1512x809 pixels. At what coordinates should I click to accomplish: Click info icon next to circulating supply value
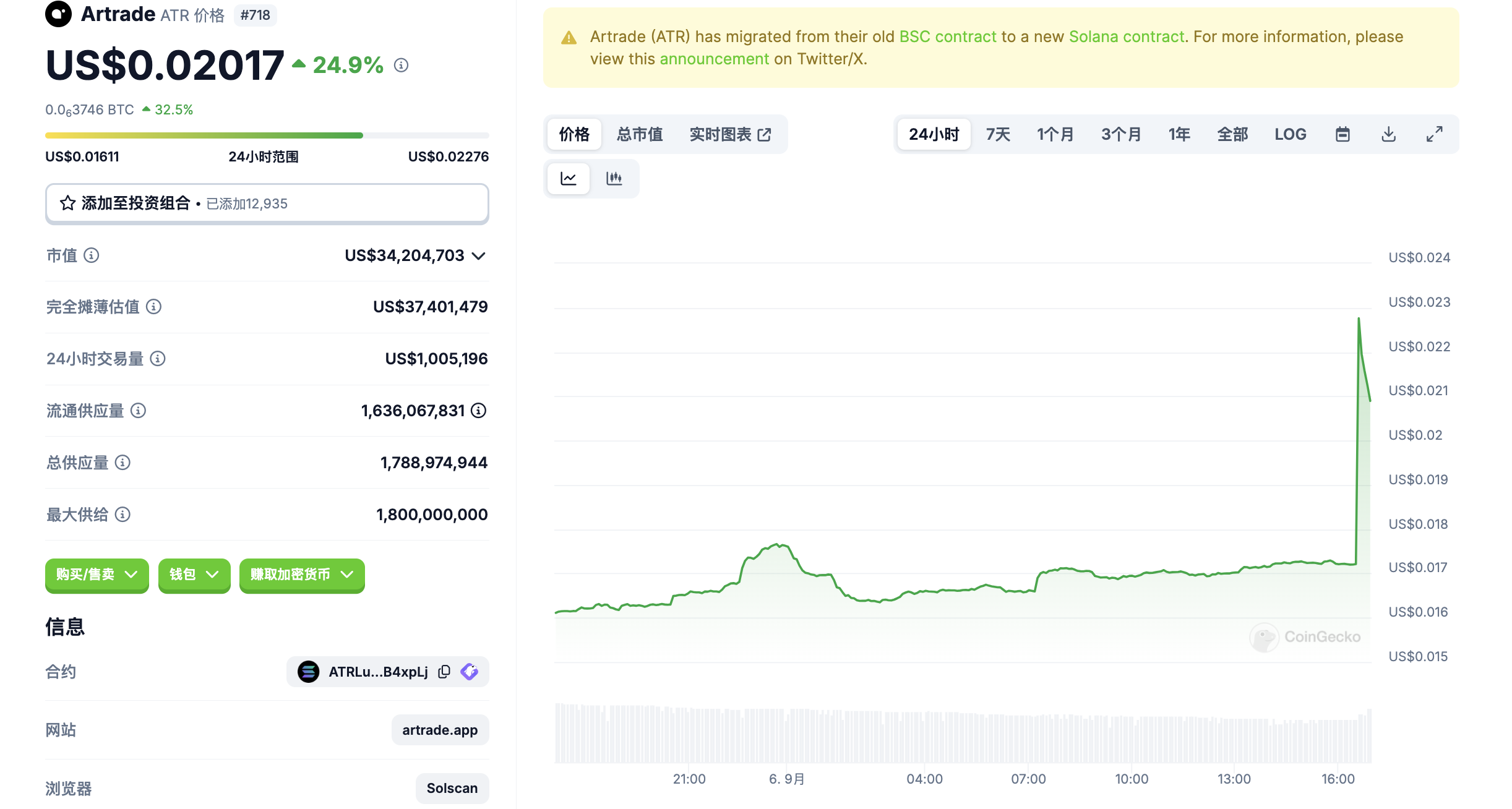tap(479, 411)
